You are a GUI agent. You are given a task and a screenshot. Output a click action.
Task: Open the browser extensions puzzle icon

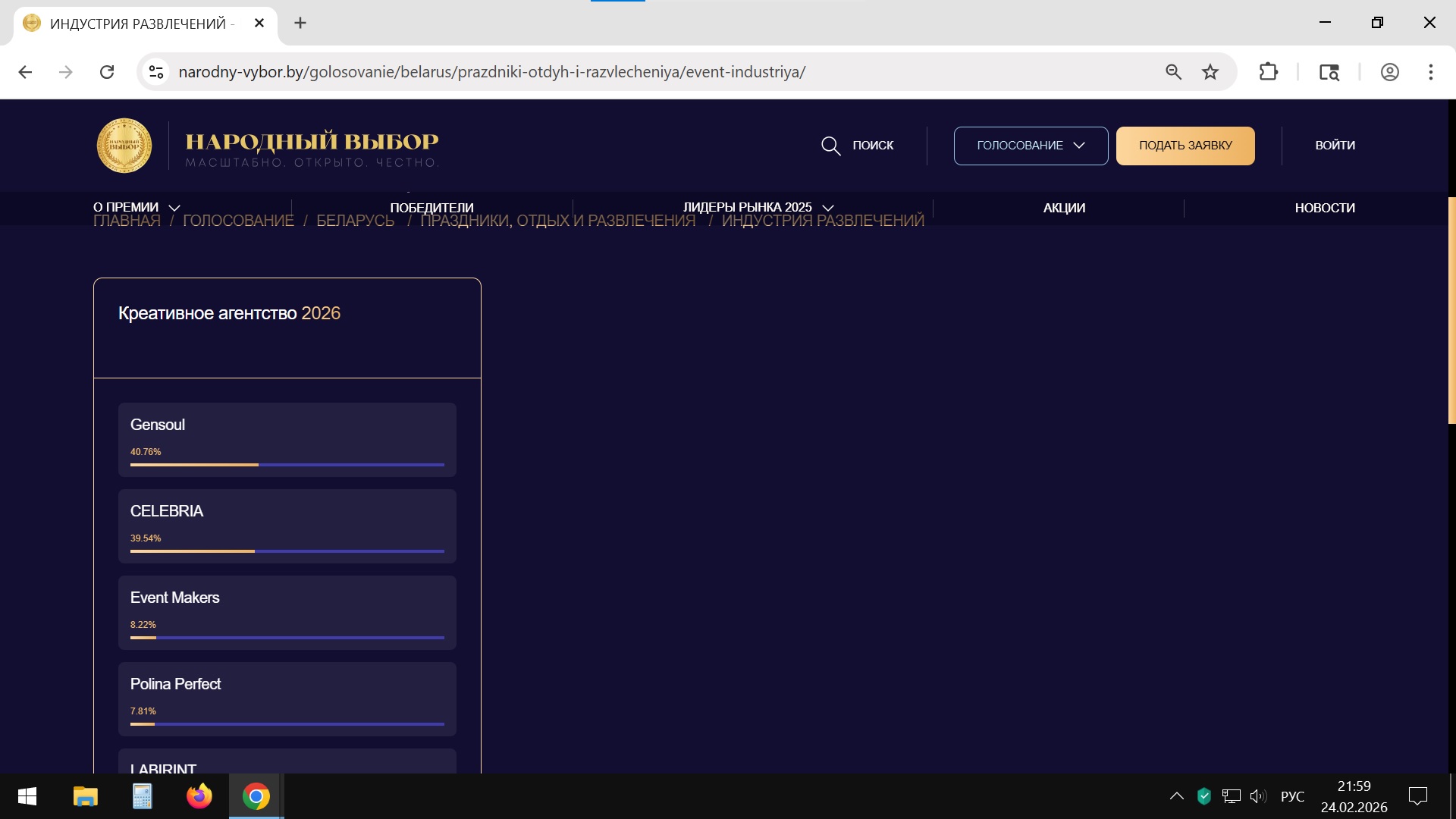[x=1268, y=72]
